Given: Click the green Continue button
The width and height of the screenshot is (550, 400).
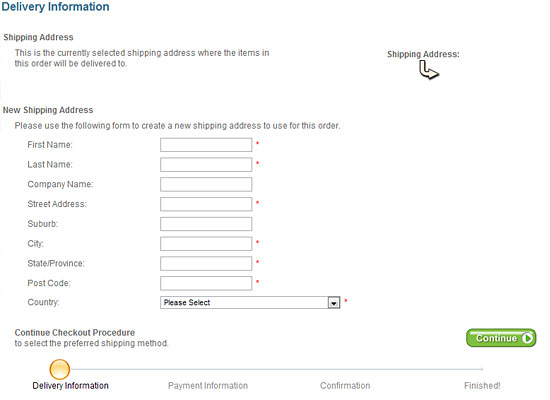Looking at the screenshot, I should click(501, 338).
